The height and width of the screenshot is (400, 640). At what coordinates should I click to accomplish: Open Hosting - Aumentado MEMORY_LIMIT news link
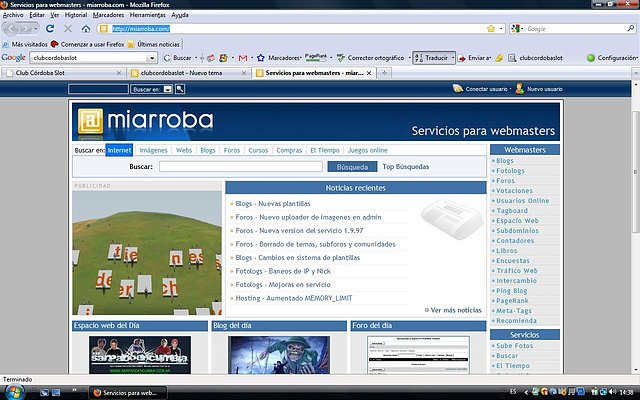294,298
